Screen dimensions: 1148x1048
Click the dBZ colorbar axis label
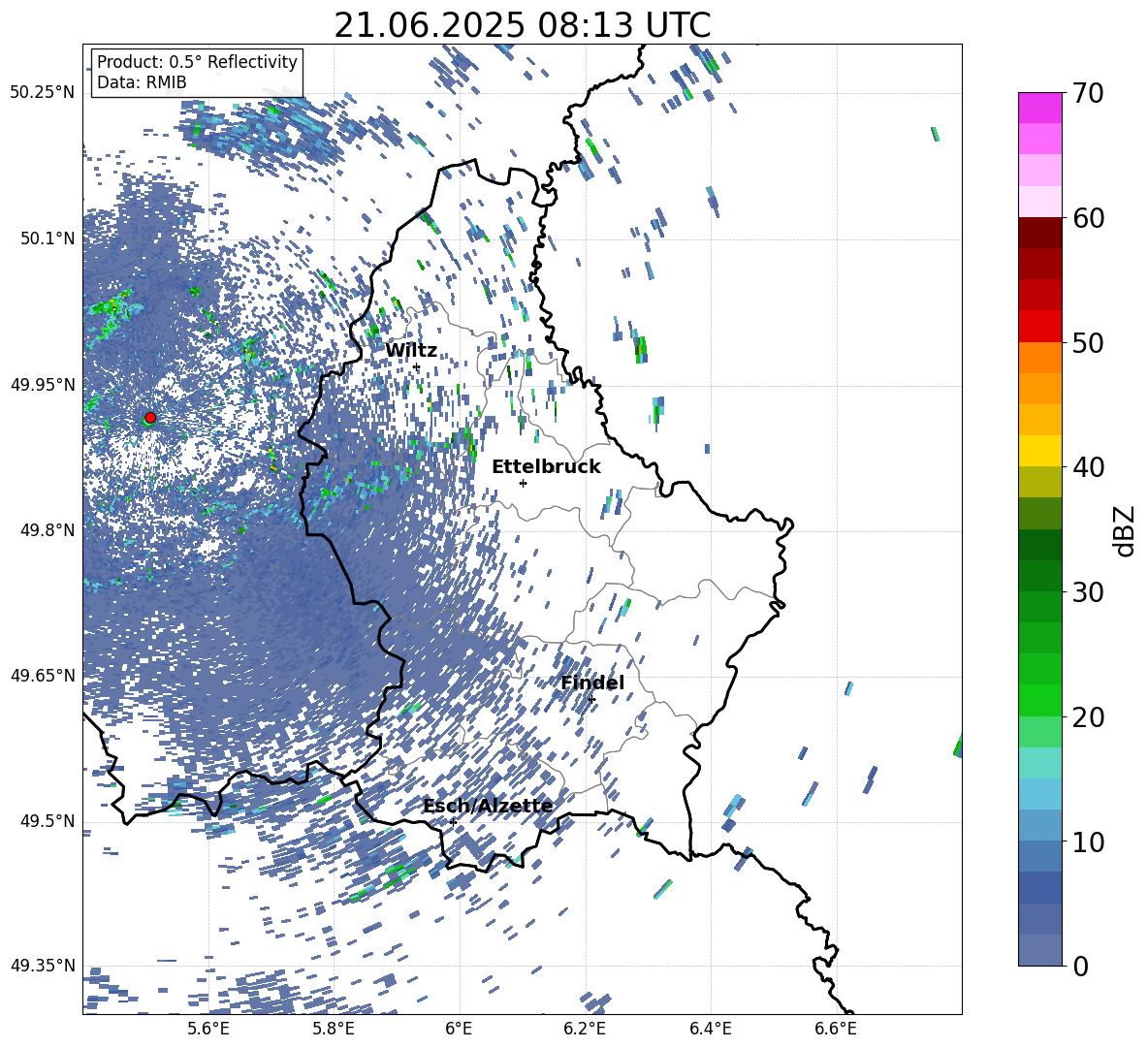1125,530
